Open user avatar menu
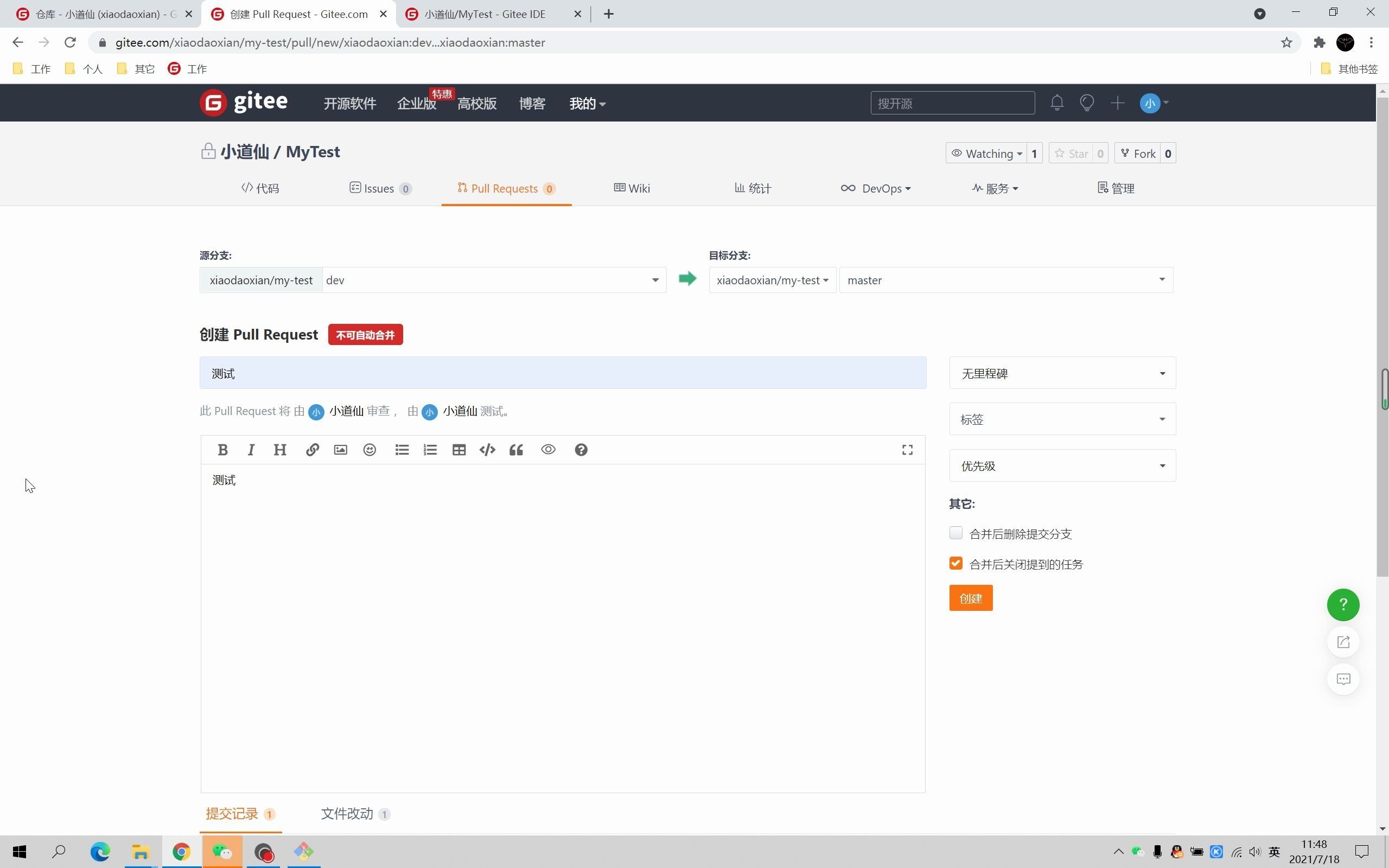 (x=1154, y=103)
